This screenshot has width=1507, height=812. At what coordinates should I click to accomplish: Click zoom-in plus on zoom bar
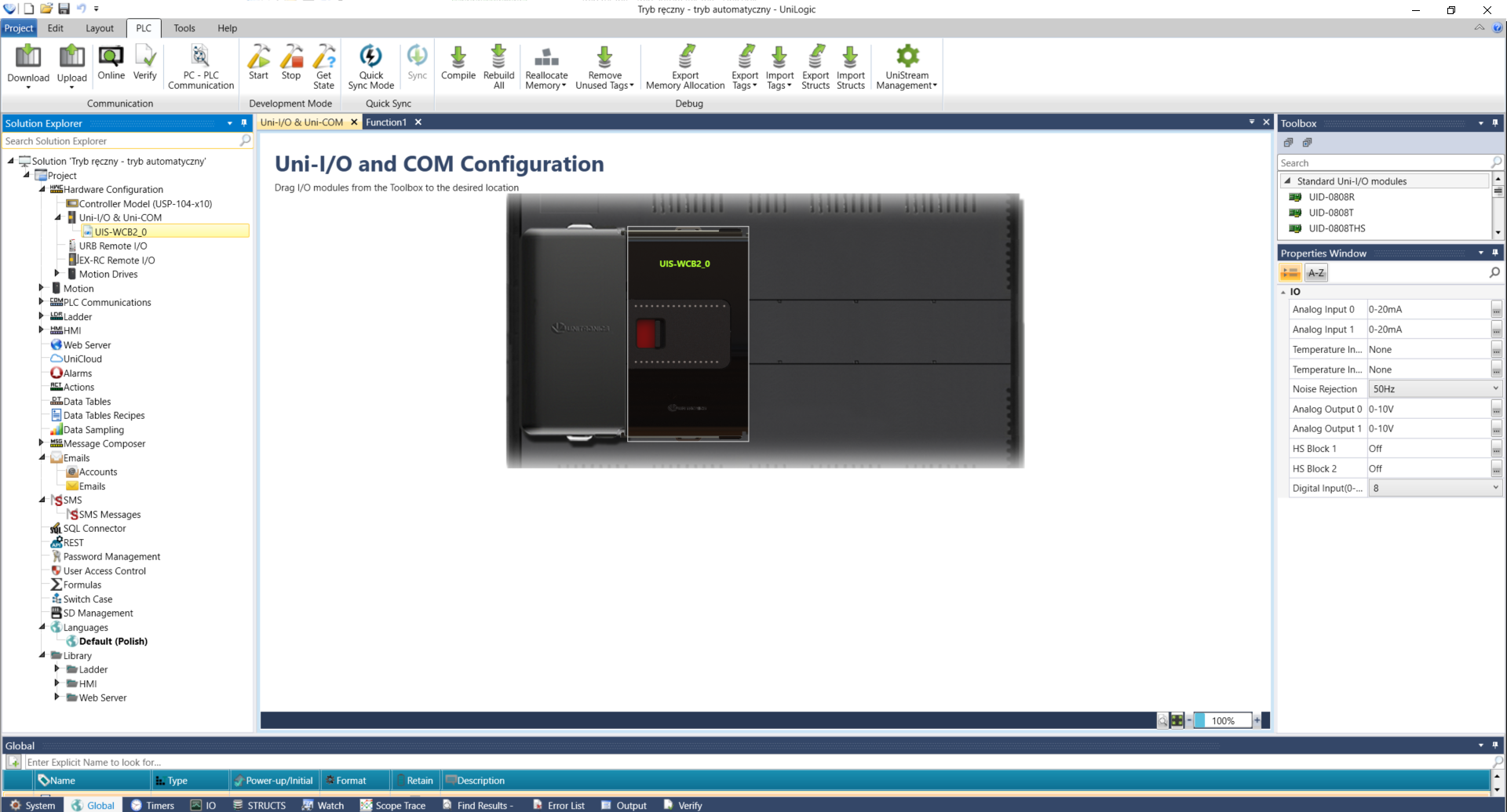pos(1257,720)
